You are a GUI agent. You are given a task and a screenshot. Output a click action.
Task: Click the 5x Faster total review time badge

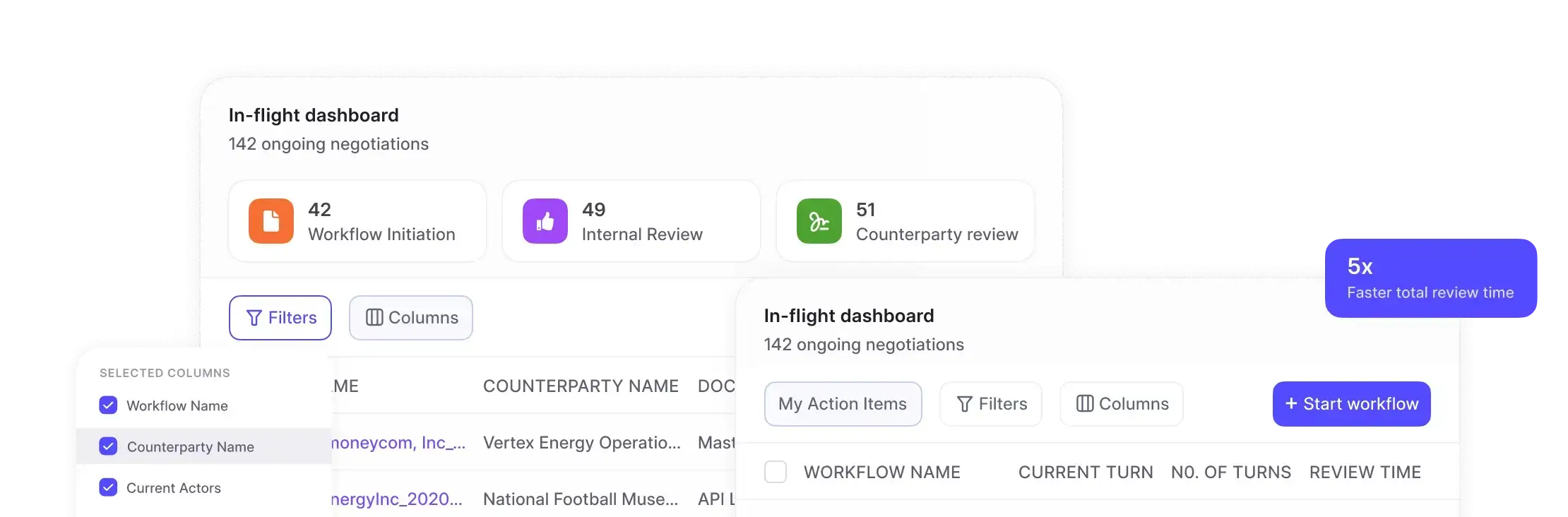[x=1430, y=278]
